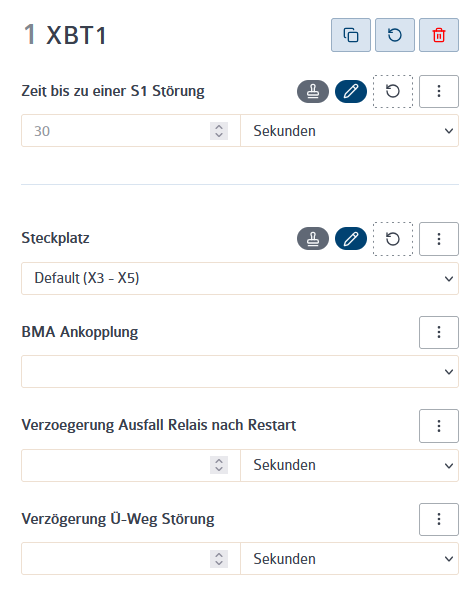This screenshot has height=593, width=475.
Task: Open unit dropdown for Verzoegerung Ausfall Relais
Action: tap(349, 465)
